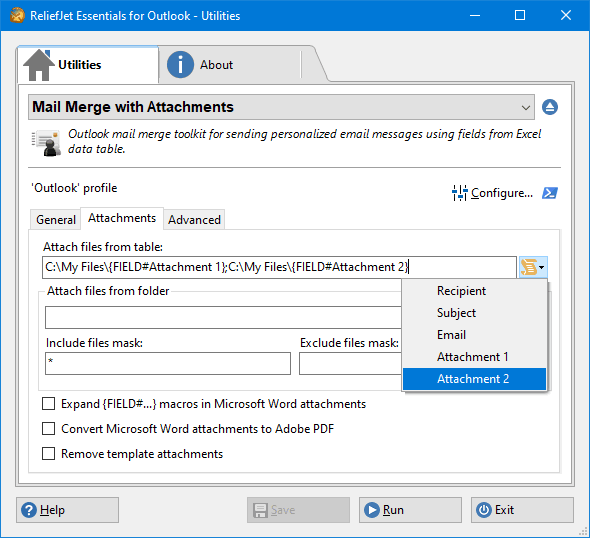Click the Exit button

pos(522,510)
